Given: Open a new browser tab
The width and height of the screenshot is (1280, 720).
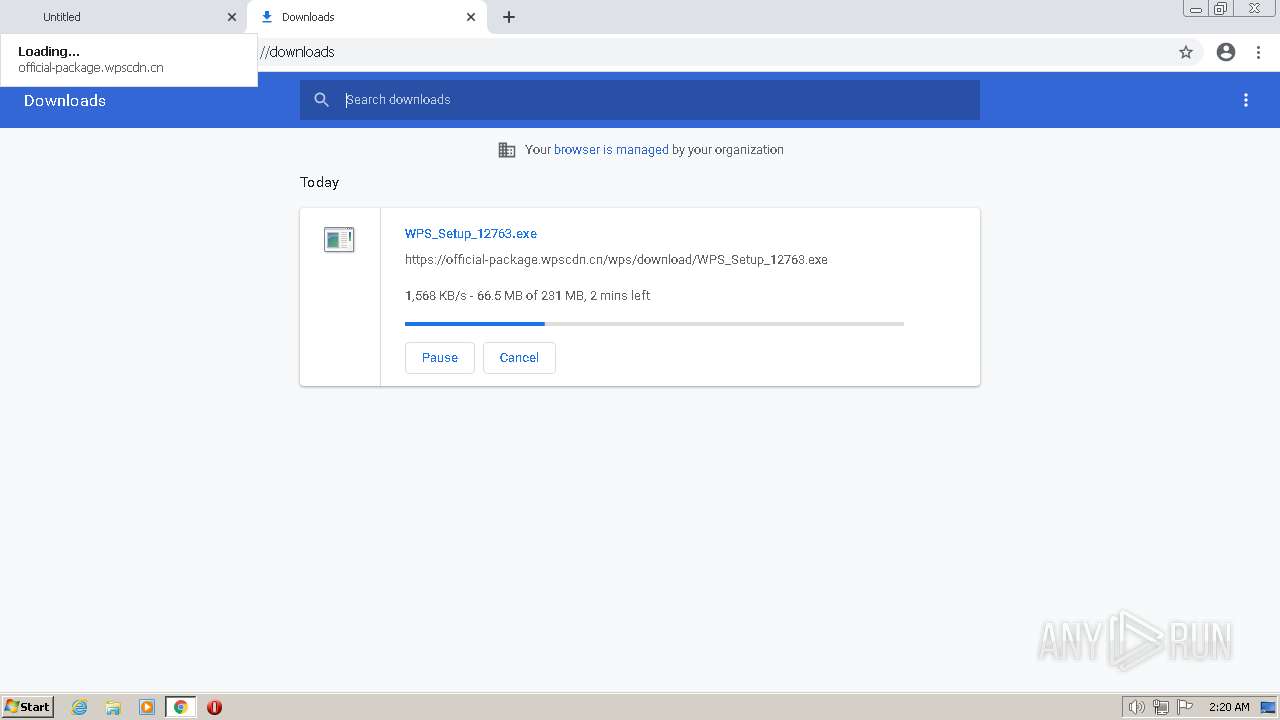Looking at the screenshot, I should coord(509,17).
